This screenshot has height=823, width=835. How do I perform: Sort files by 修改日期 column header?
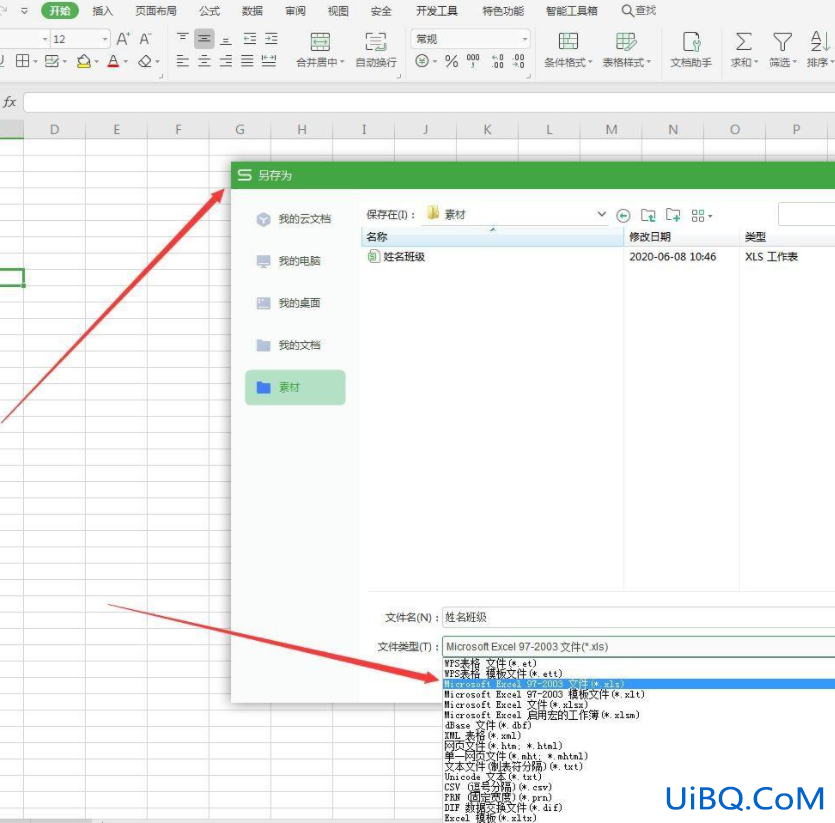click(681, 237)
